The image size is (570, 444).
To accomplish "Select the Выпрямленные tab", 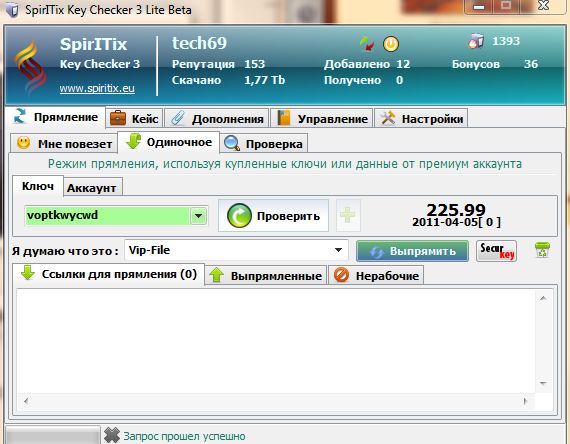I will pos(266,276).
